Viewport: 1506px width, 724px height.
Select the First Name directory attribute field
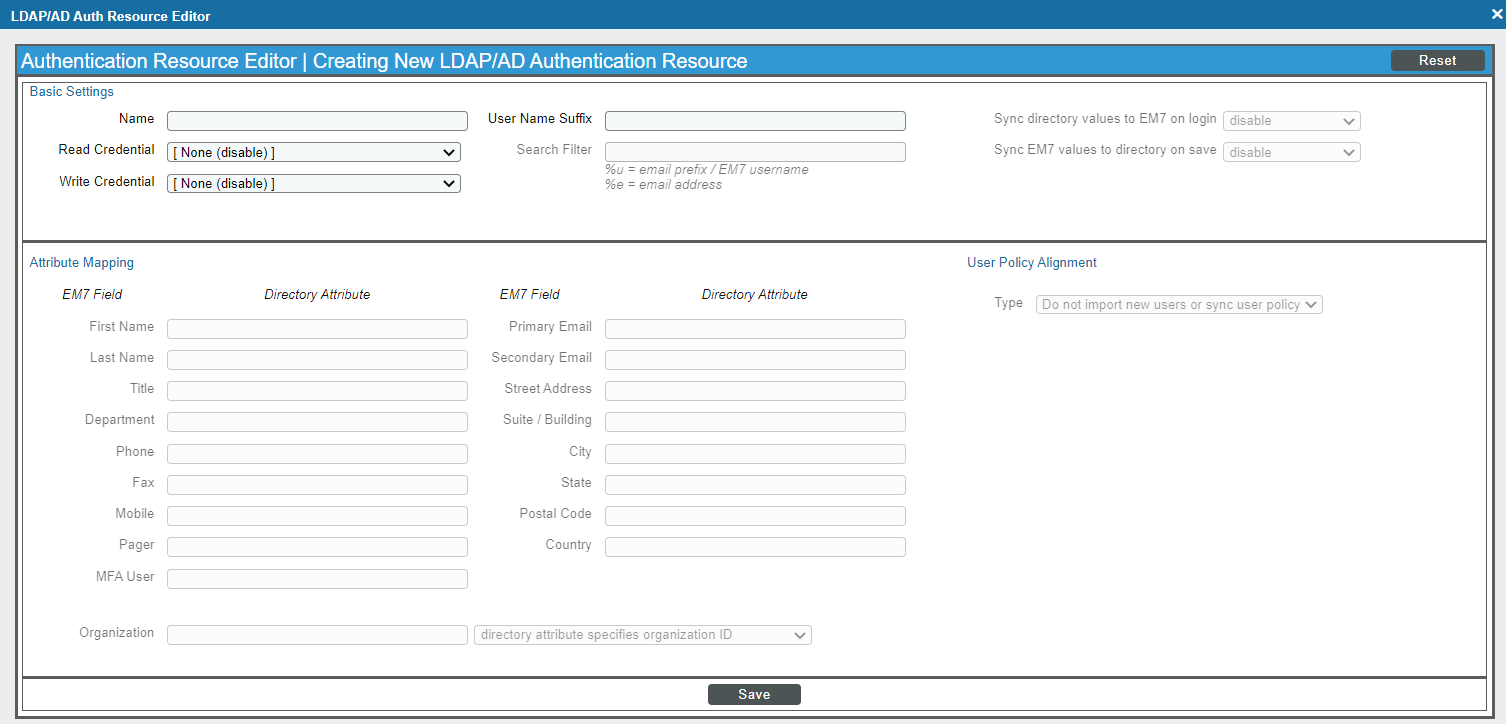[317, 329]
